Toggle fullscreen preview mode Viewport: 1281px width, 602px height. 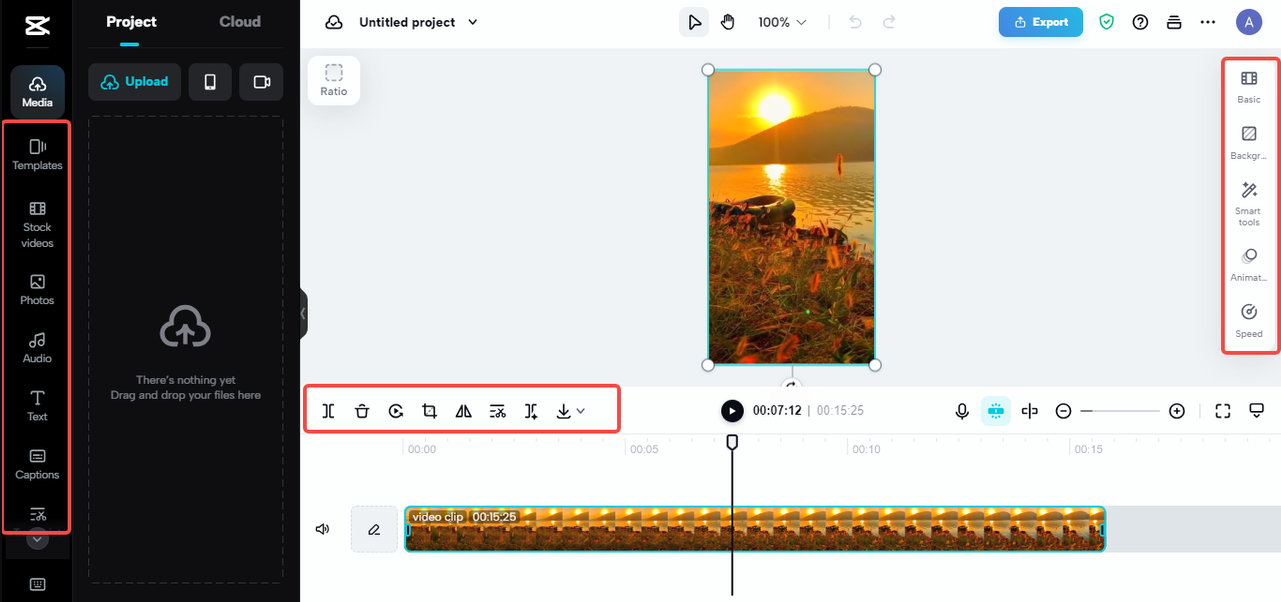point(1222,411)
